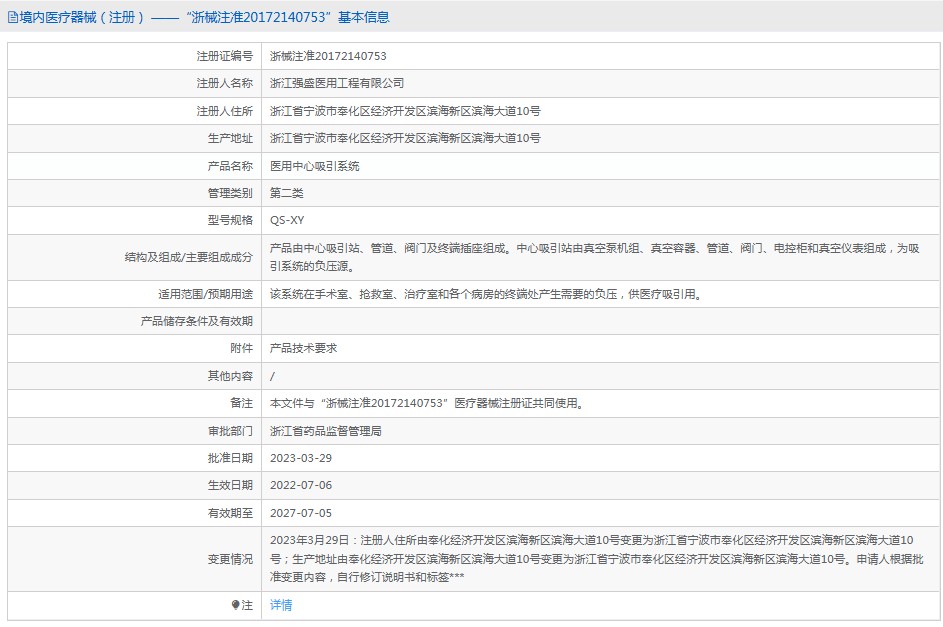Click attachment value 产品技术要求
The image size is (943, 627).
pos(304,348)
